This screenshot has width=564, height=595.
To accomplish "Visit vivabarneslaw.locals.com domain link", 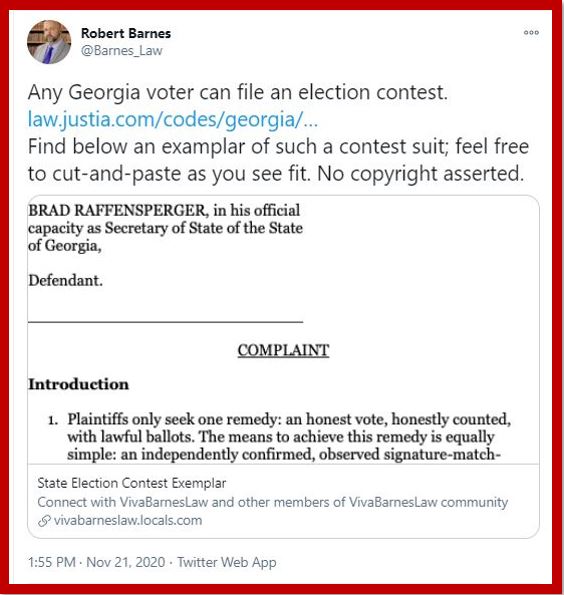I will (x=128, y=520).
